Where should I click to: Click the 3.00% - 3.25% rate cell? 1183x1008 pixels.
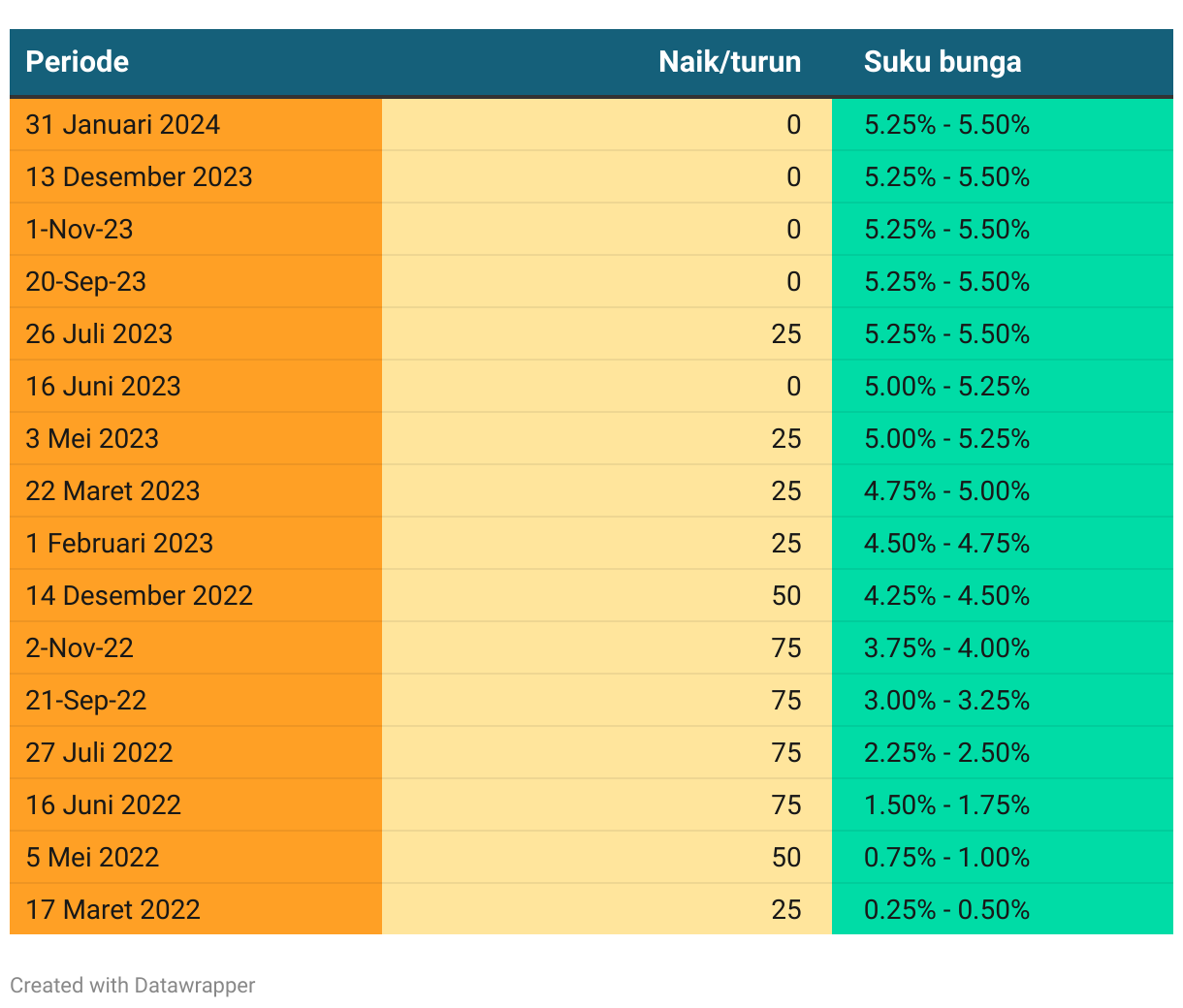point(946,701)
